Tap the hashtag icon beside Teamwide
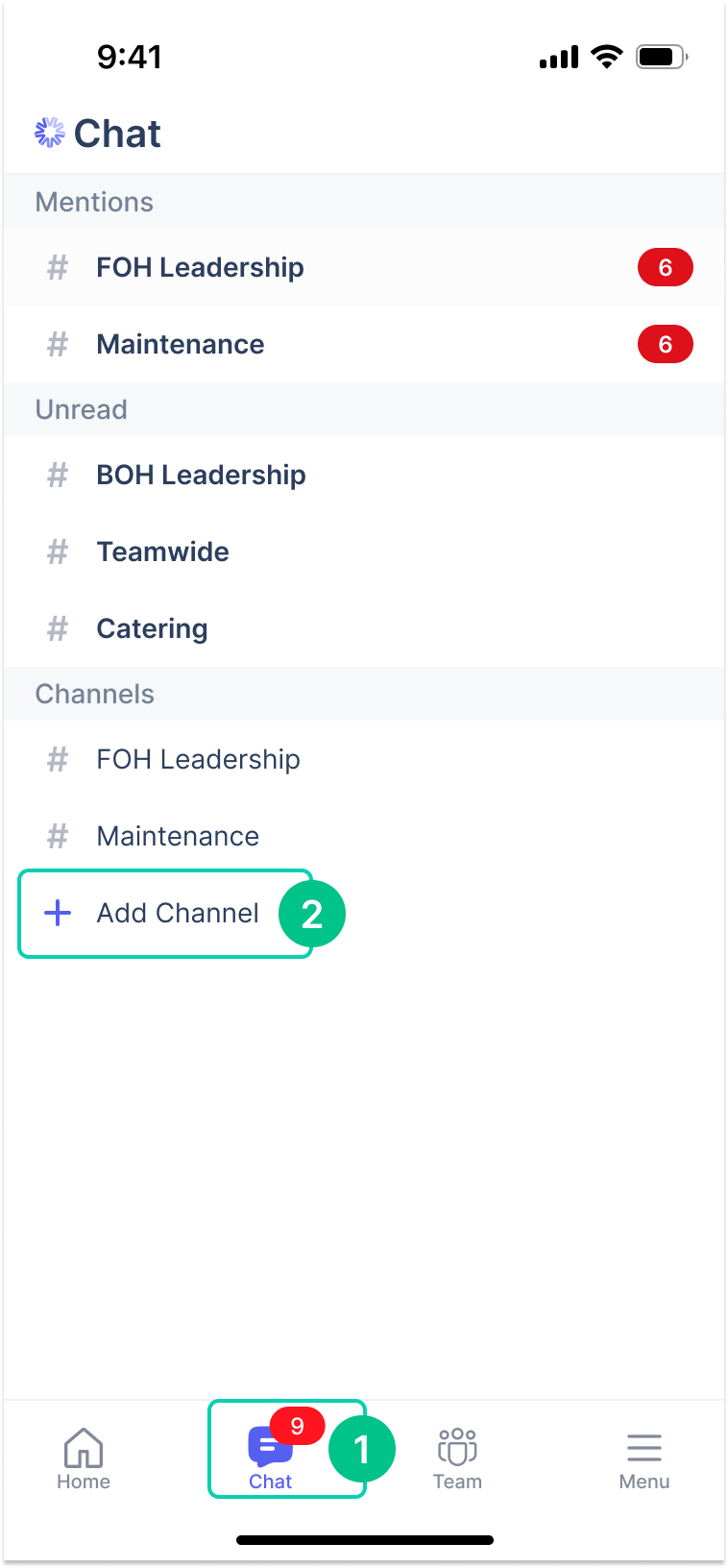The image size is (728, 1568). tap(56, 551)
